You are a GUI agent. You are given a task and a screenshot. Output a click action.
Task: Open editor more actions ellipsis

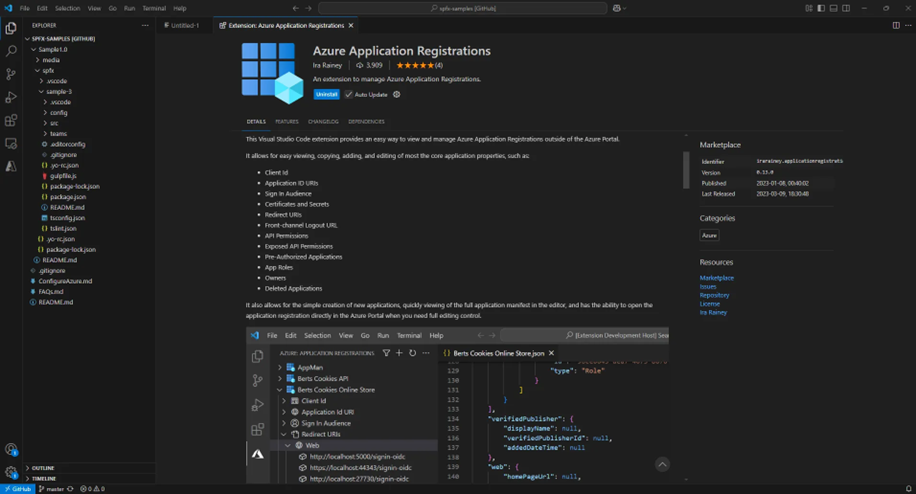(x=908, y=25)
